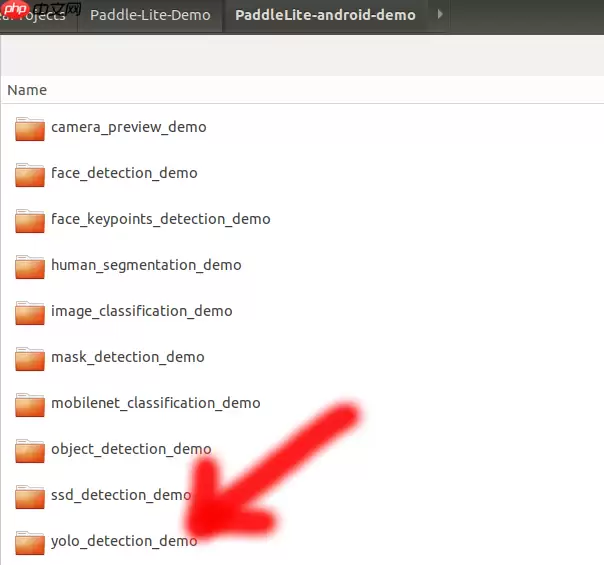
Task: Open the Projects breadcrumb in path bar
Action: pyautogui.click(x=40, y=16)
